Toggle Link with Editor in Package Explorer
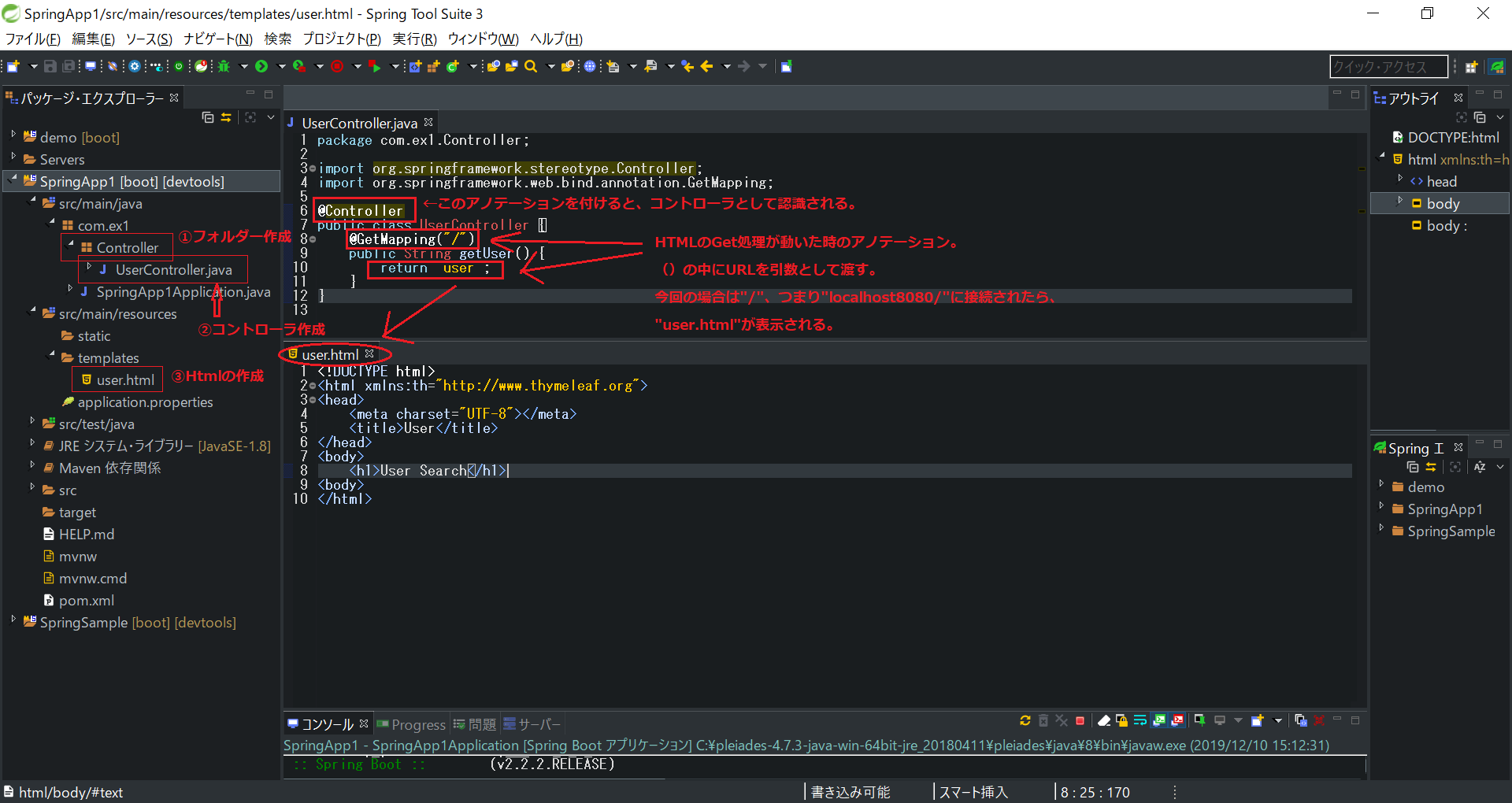Screen dimensions: 1512x803 [x=226, y=117]
